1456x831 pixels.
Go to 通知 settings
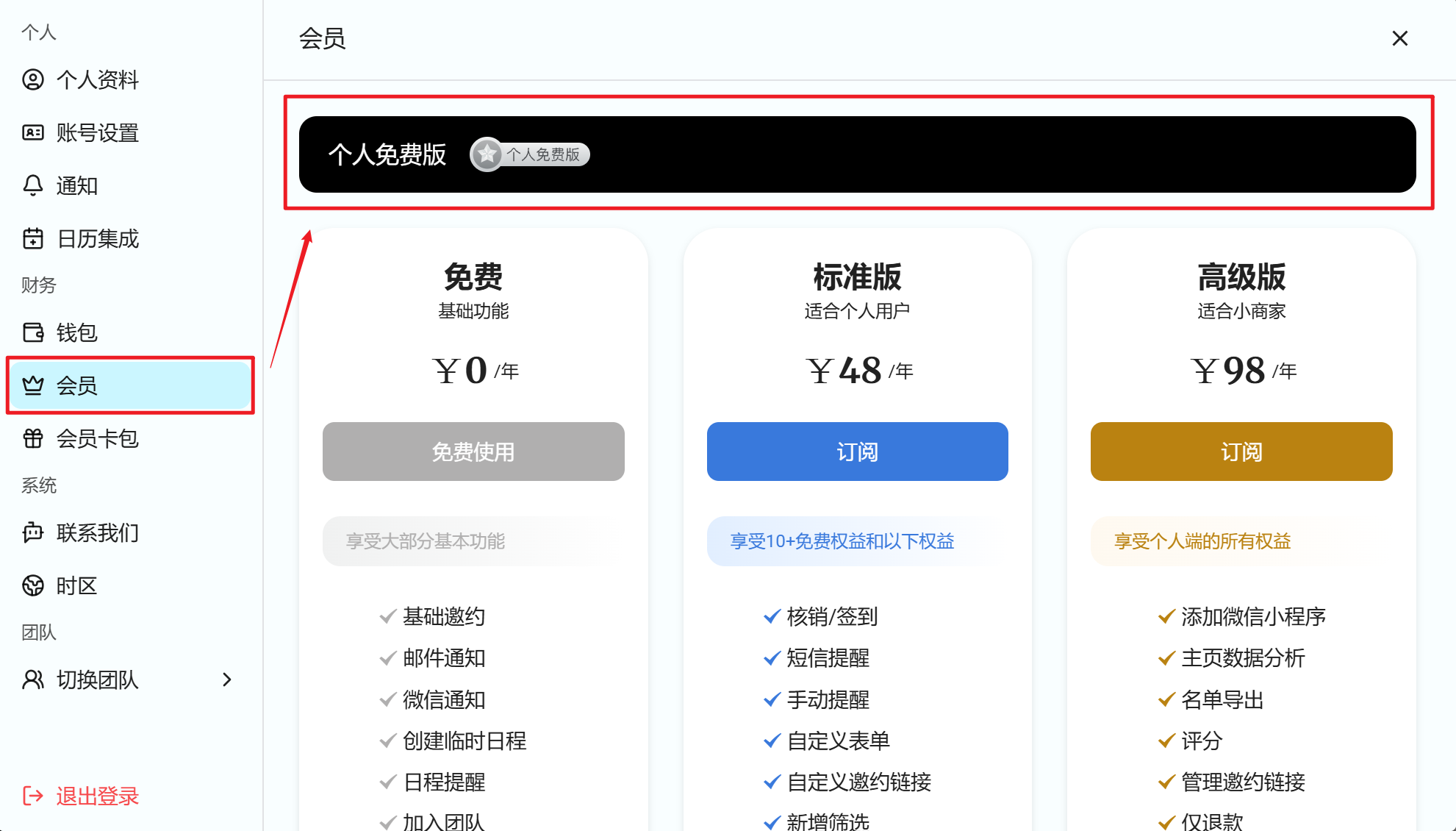coord(131,185)
